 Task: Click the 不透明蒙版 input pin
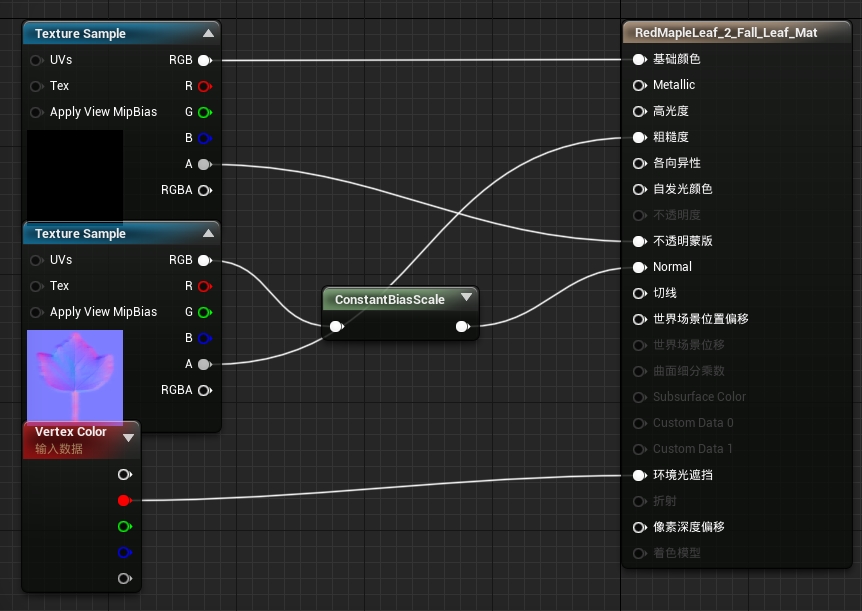click(639, 241)
